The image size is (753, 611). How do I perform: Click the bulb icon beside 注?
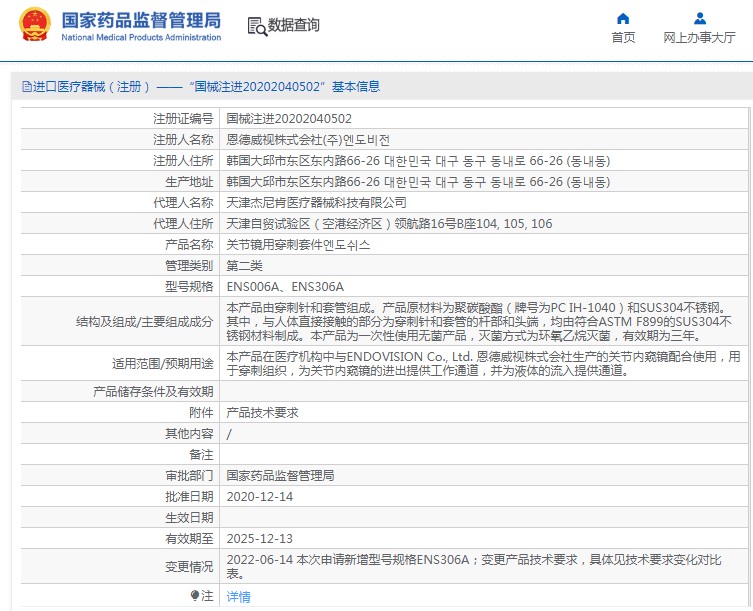pos(194,596)
